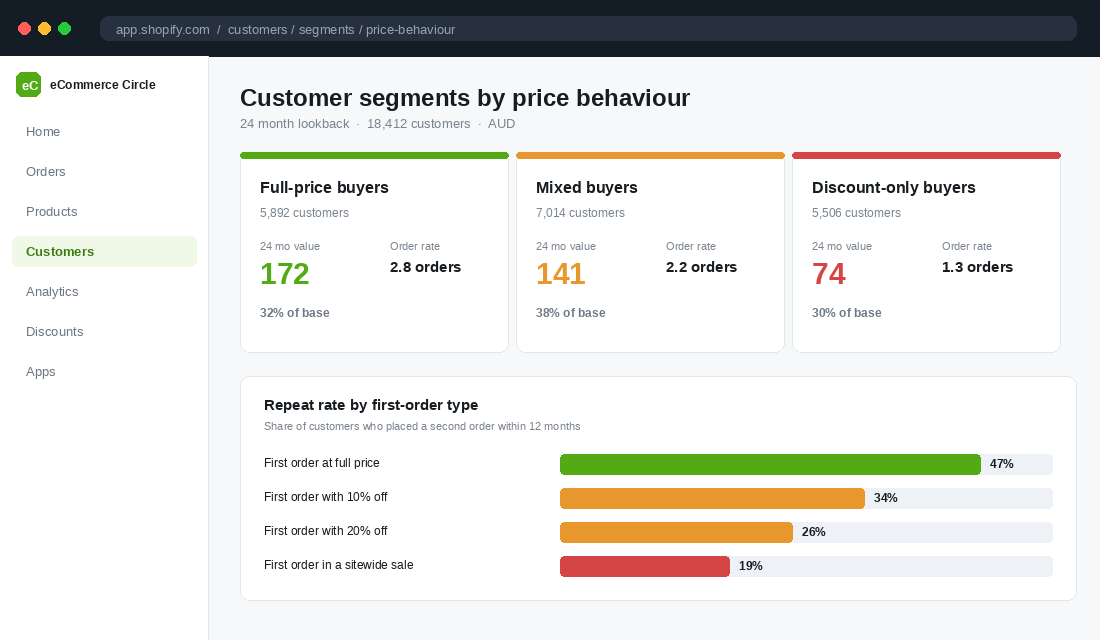The height and width of the screenshot is (640, 1100).
Task: Click the red 19% sitewide sale bar
Action: tap(645, 566)
